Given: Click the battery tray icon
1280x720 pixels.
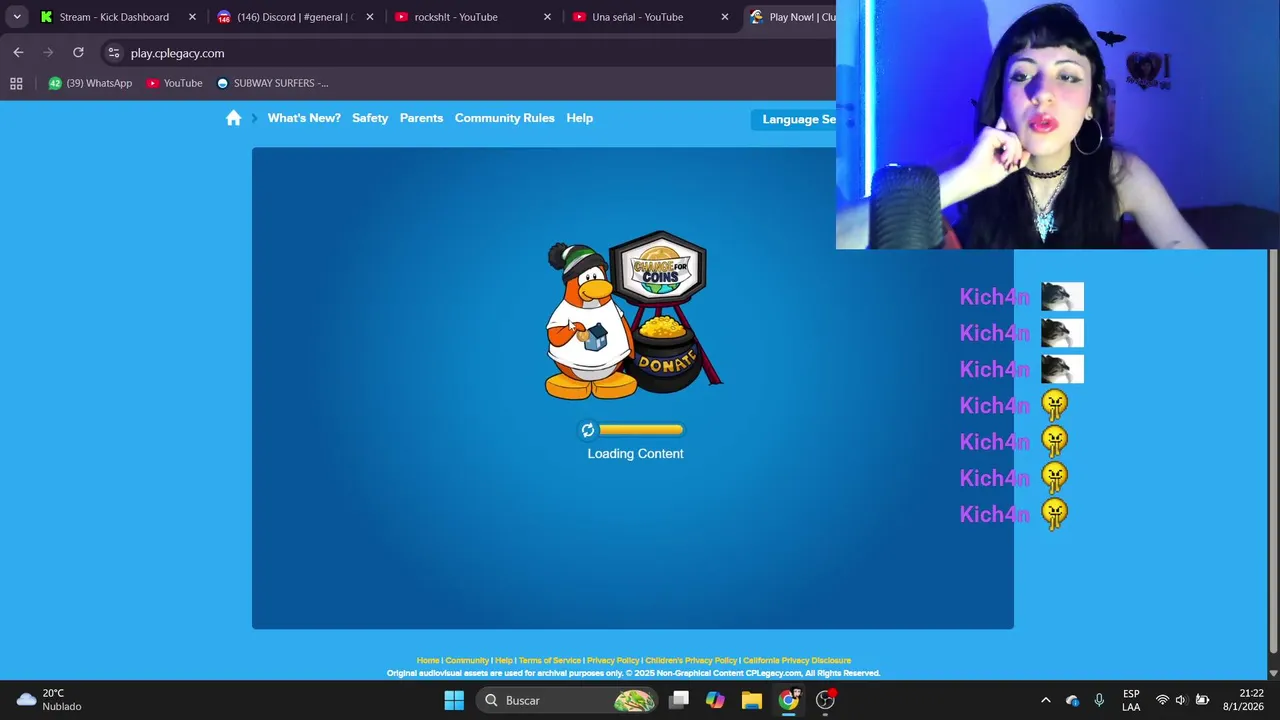Looking at the screenshot, I should pos(1202,700).
